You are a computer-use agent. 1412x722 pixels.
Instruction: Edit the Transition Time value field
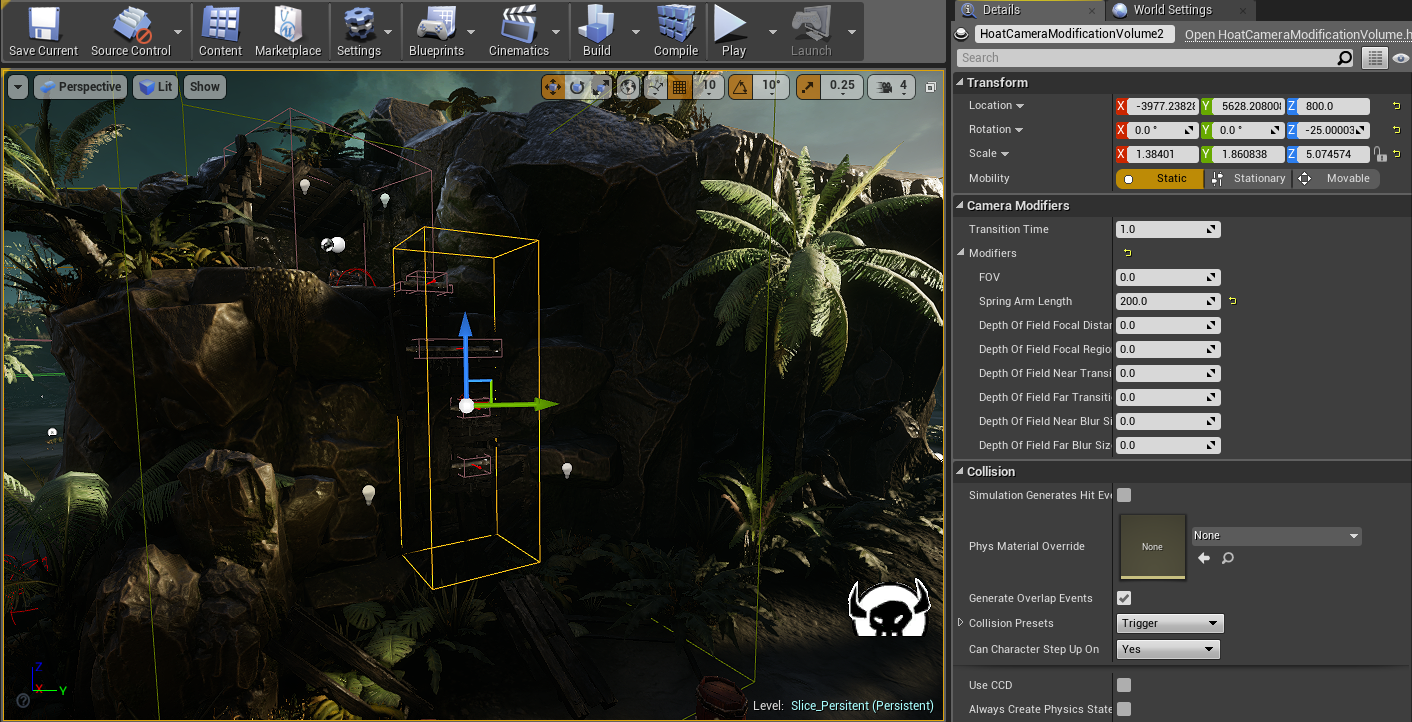[1163, 229]
